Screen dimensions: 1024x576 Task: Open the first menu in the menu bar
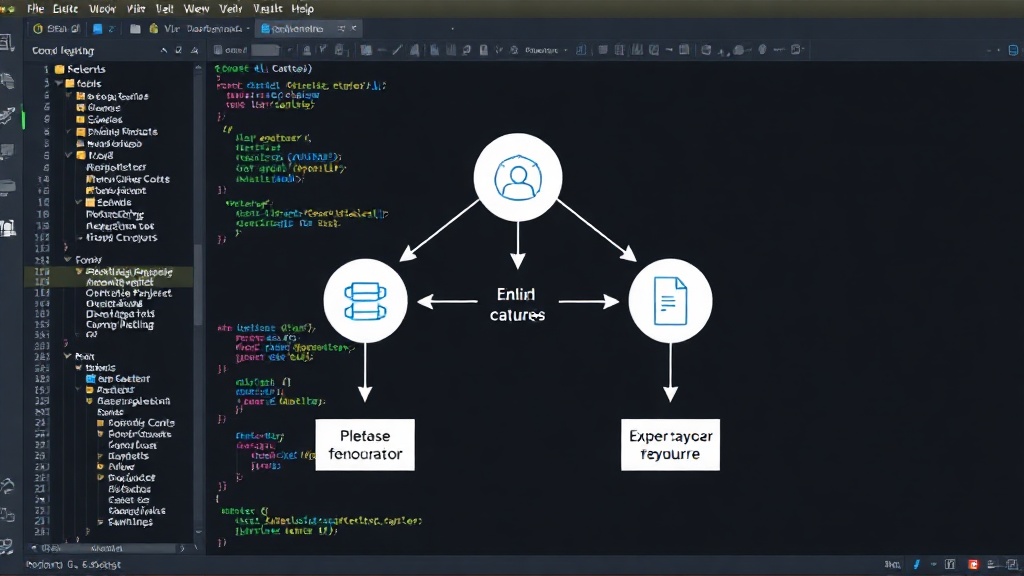click(x=35, y=8)
